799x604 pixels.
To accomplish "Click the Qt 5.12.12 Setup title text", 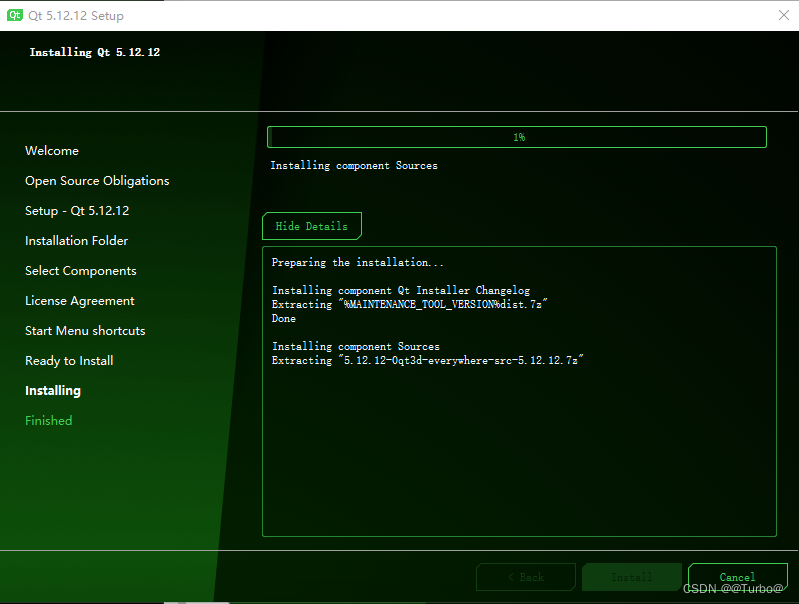I will point(76,16).
